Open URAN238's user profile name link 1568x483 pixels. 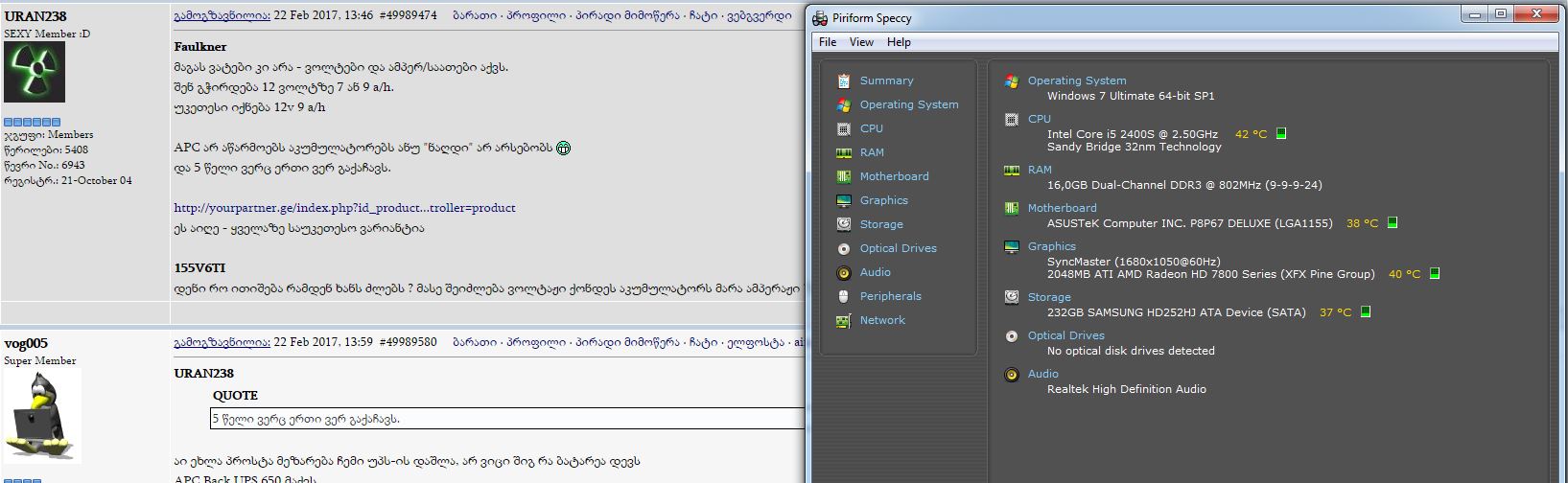[35, 15]
